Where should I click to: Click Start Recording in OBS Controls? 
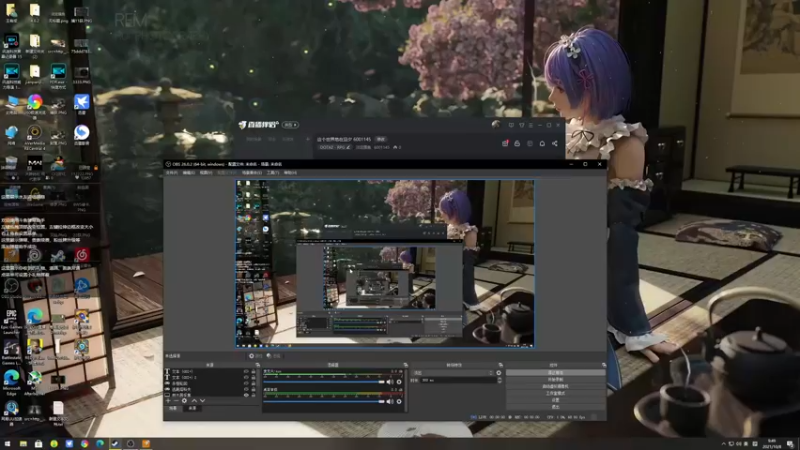[x=555, y=380]
